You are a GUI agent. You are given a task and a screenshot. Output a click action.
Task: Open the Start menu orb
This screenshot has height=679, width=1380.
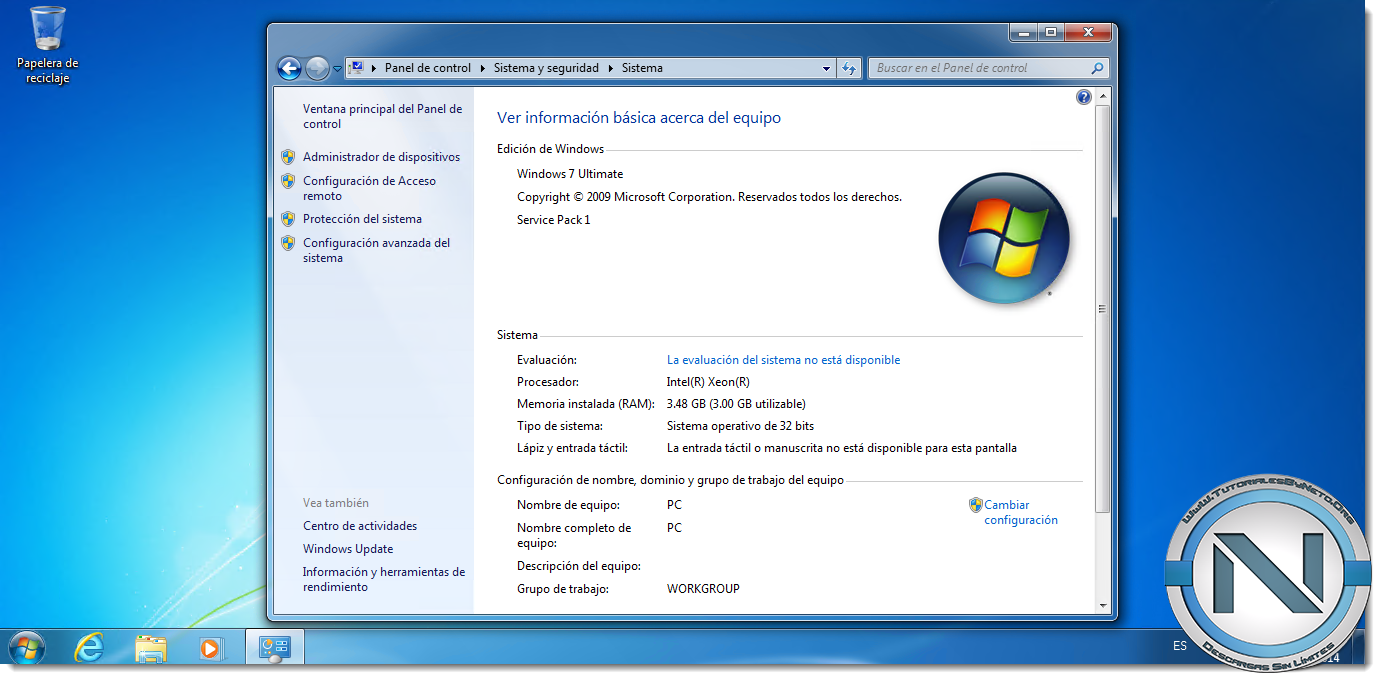(x=27, y=648)
